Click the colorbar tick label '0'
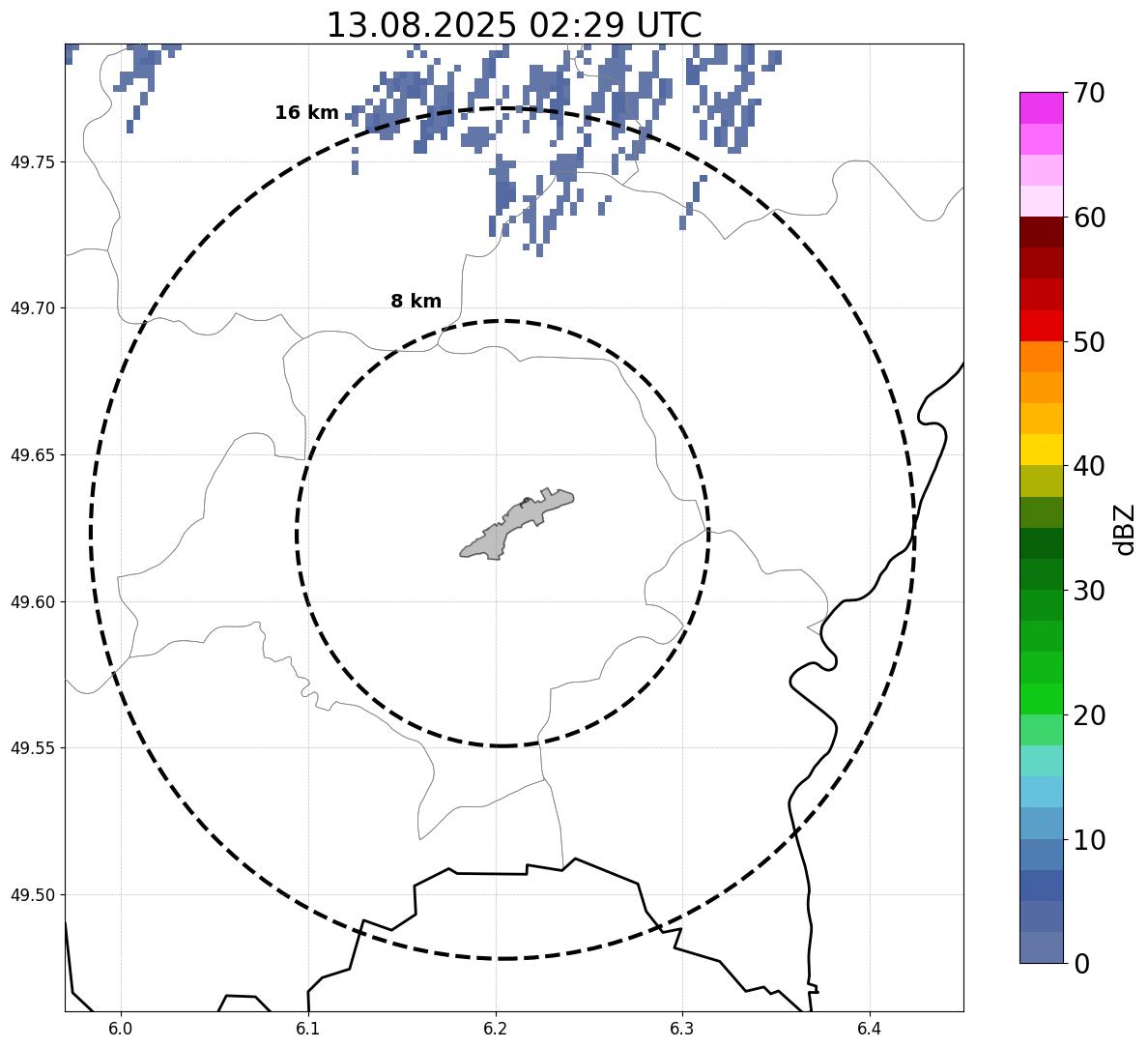This screenshot has width=1148, height=1048. pyautogui.click(x=1081, y=964)
